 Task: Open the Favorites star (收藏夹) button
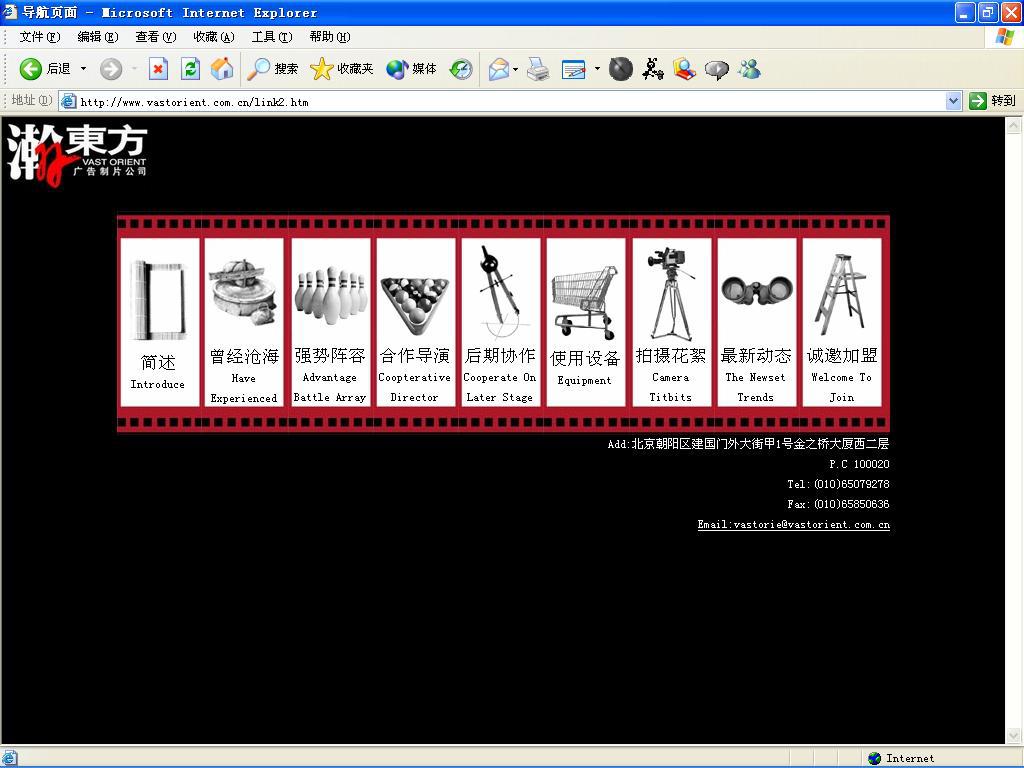[342, 69]
